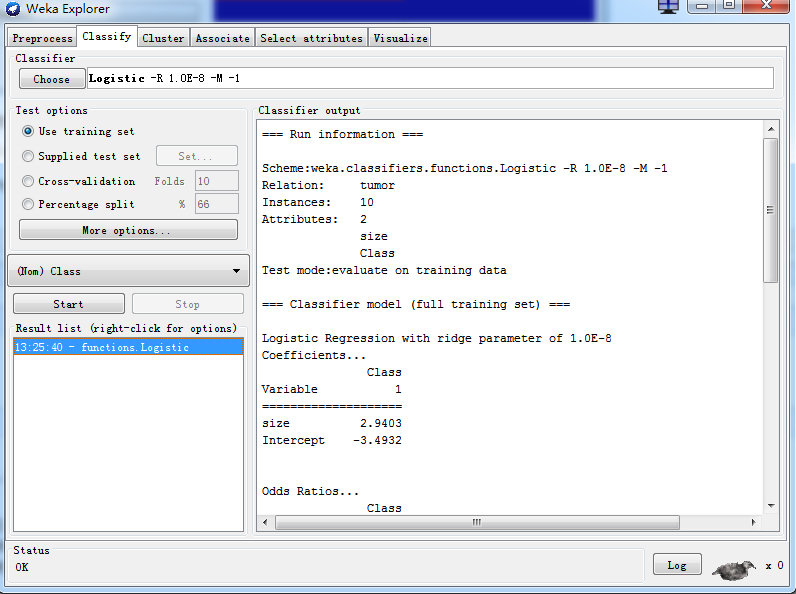Viewport: 796px width, 594px height.
Task: Go to the Select attributes tab
Action: click(x=311, y=38)
